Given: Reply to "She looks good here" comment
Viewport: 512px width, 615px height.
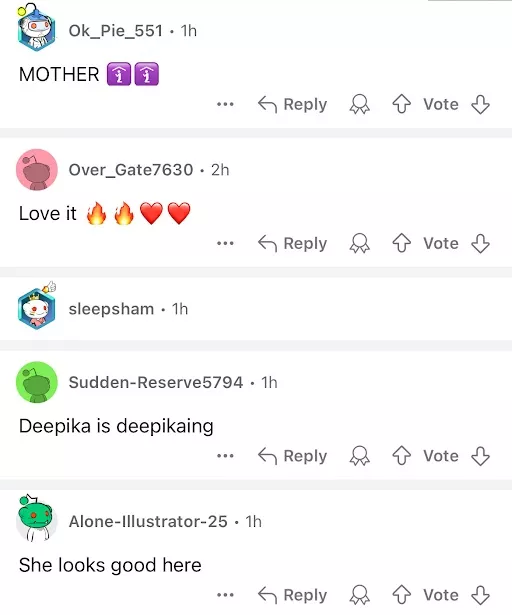Looking at the screenshot, I should click(x=292, y=595).
